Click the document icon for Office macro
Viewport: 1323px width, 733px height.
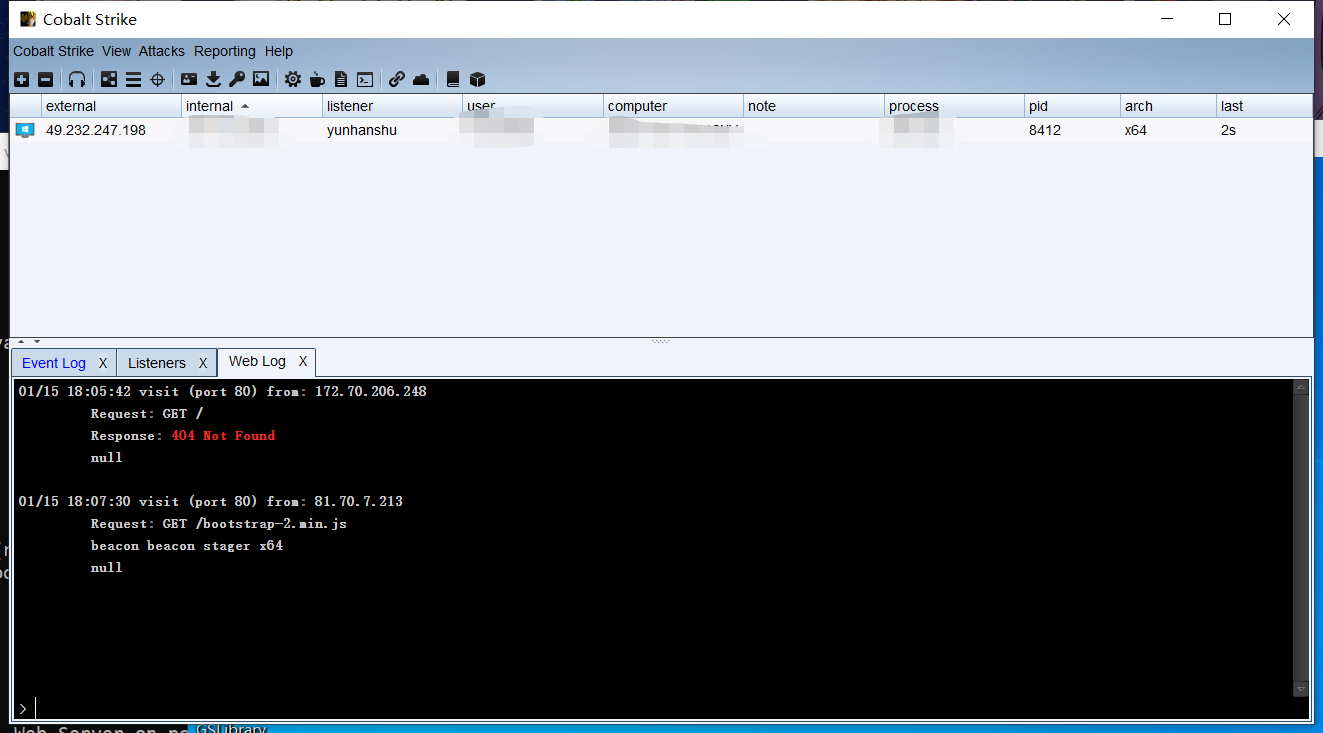341,79
